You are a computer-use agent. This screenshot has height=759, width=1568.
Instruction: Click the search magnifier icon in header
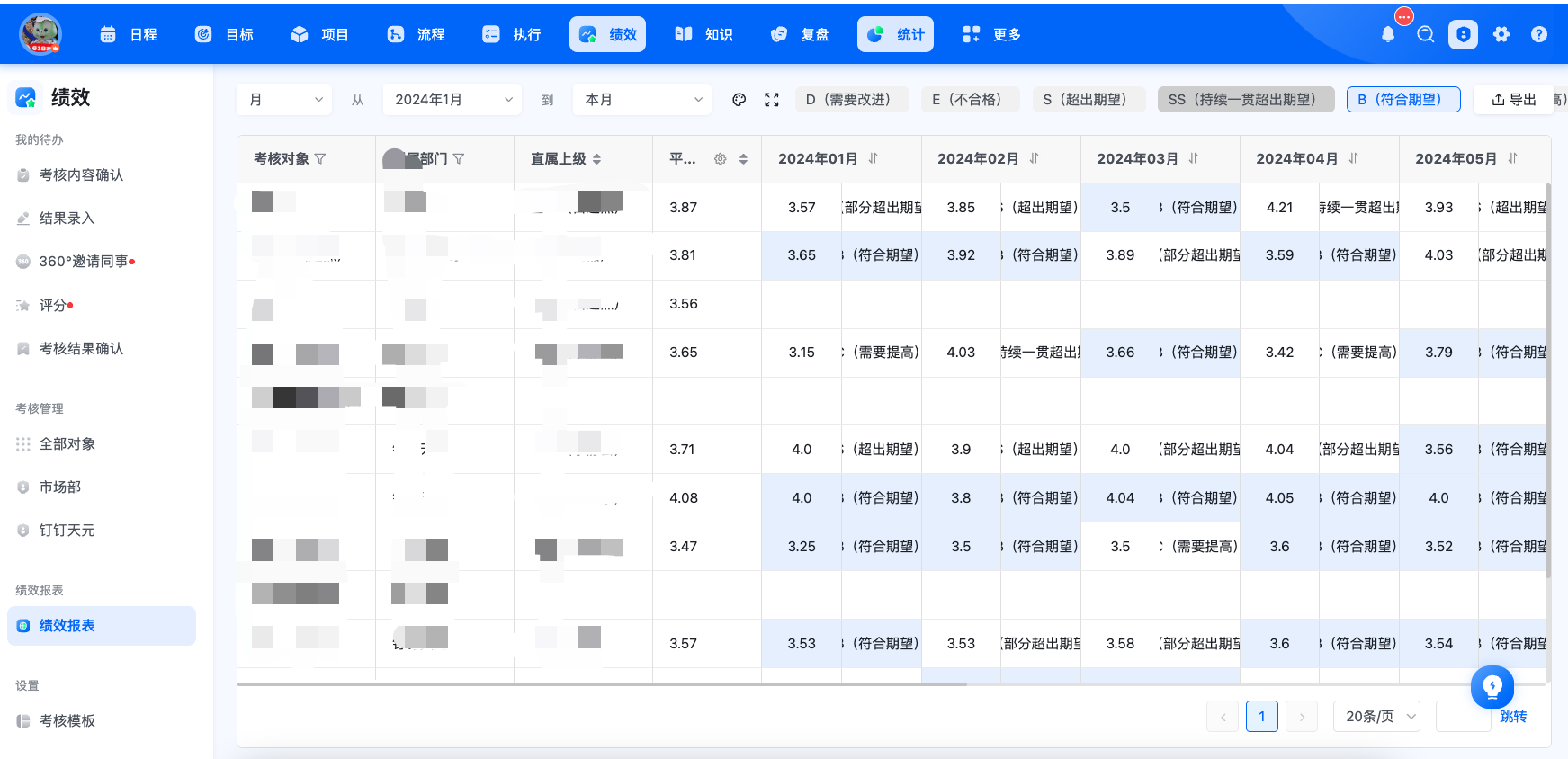1425,34
